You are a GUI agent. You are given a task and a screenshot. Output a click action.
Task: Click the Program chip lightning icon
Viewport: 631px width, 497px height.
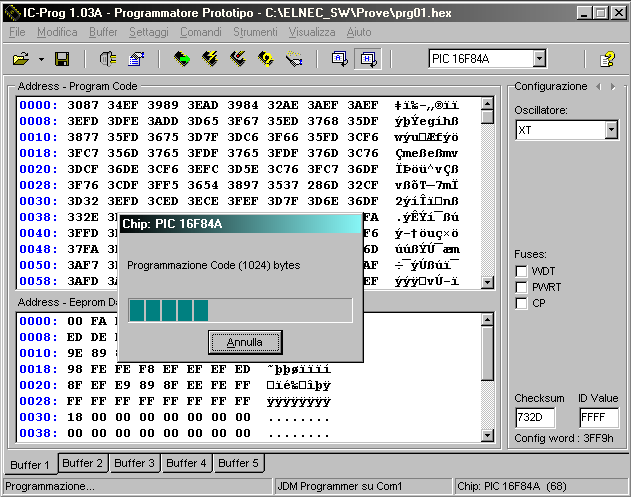(x=210, y=59)
